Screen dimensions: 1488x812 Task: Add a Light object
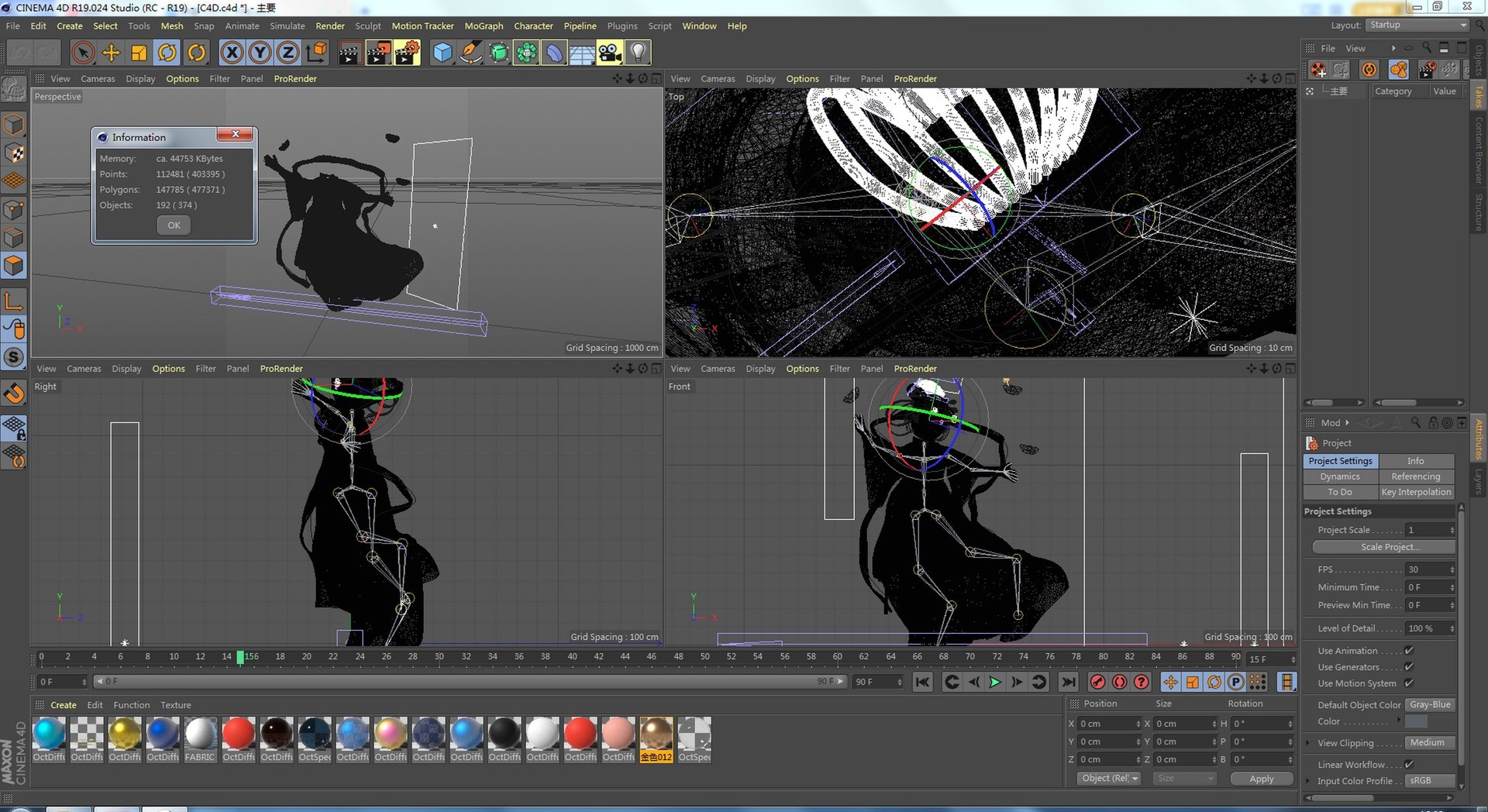[638, 53]
